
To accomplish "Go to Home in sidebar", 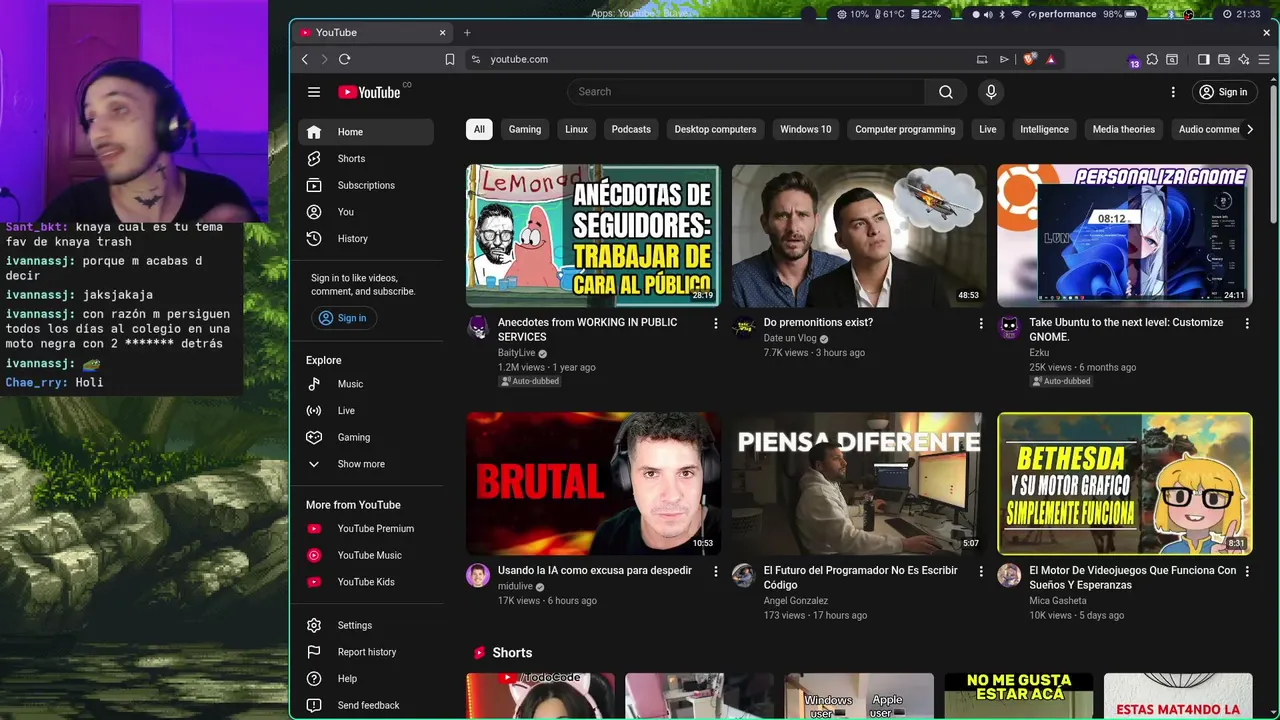I will coord(365,132).
